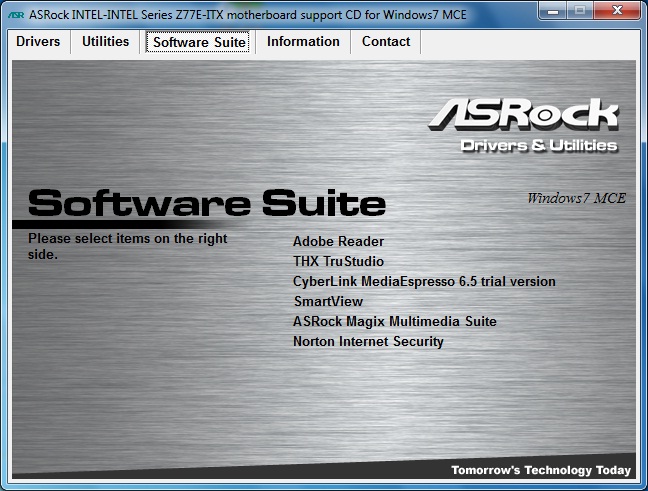Pick Norton Internet Security
Viewport: 648px width, 491px height.
coord(368,341)
